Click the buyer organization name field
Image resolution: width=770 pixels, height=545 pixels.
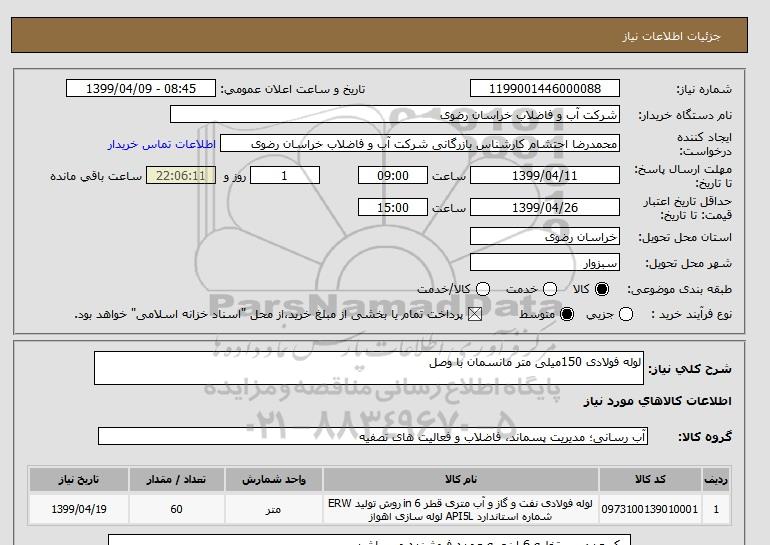tap(395, 114)
